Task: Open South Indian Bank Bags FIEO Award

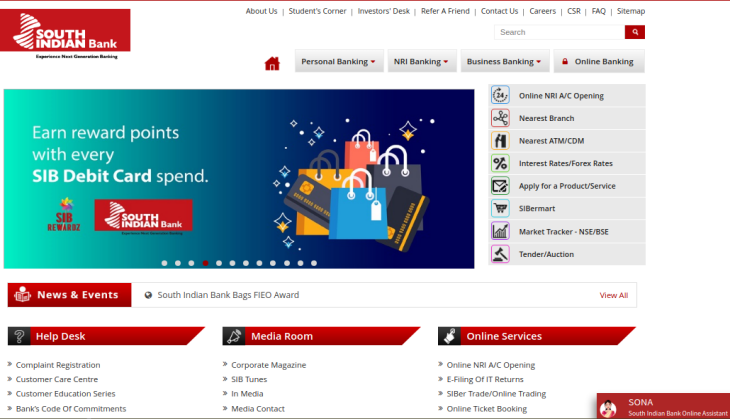Action: (x=228, y=295)
